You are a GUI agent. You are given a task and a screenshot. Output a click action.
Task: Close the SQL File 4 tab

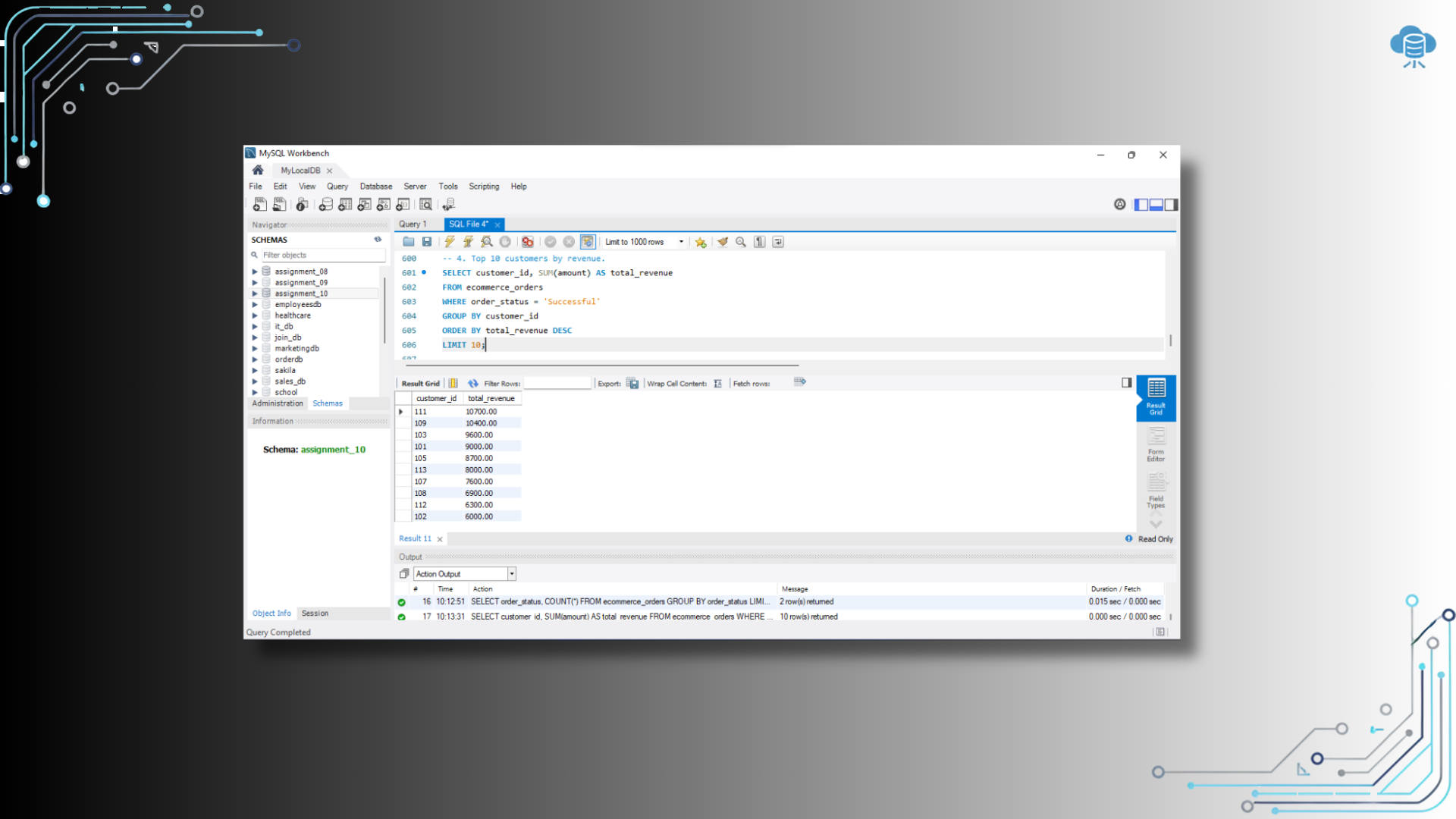point(497,225)
